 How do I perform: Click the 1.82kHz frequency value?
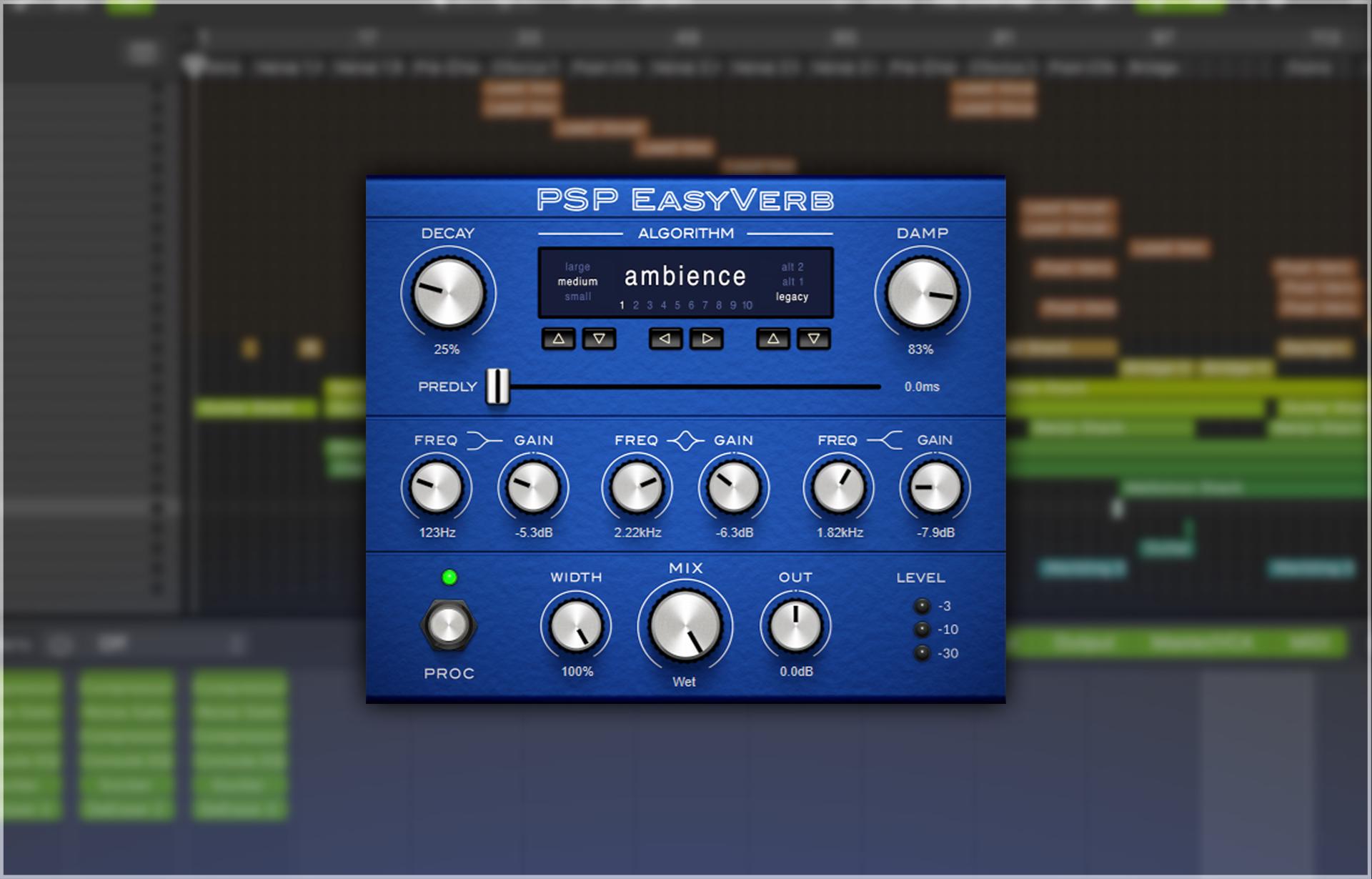pyautogui.click(x=840, y=532)
